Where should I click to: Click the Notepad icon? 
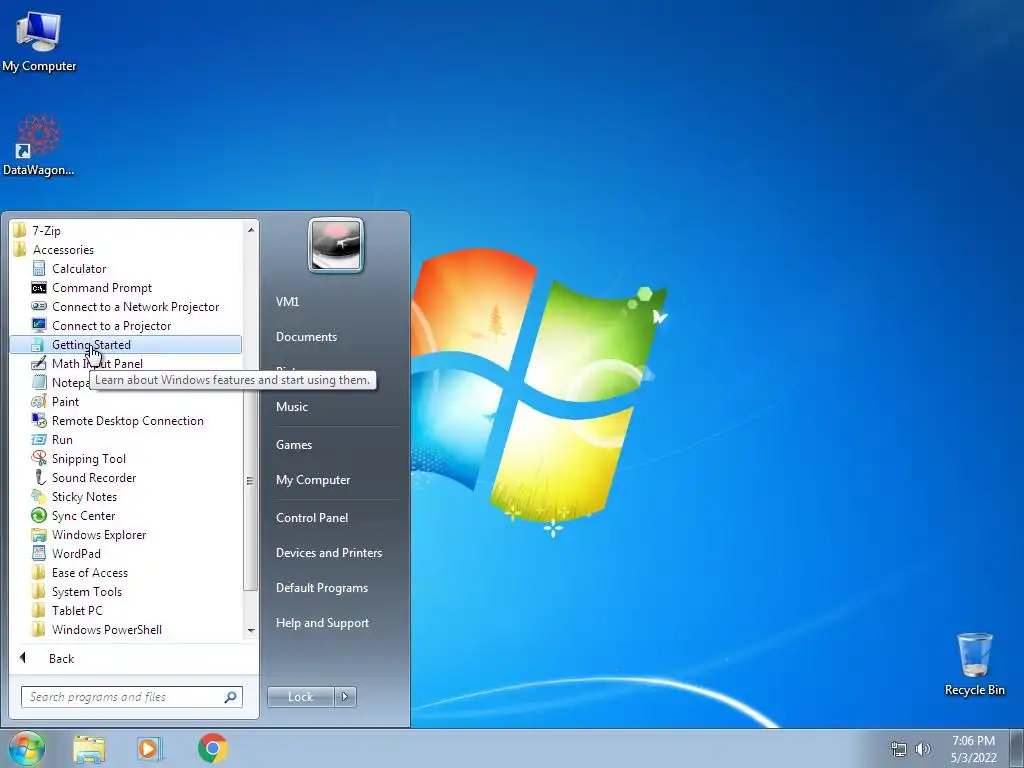[x=39, y=383]
